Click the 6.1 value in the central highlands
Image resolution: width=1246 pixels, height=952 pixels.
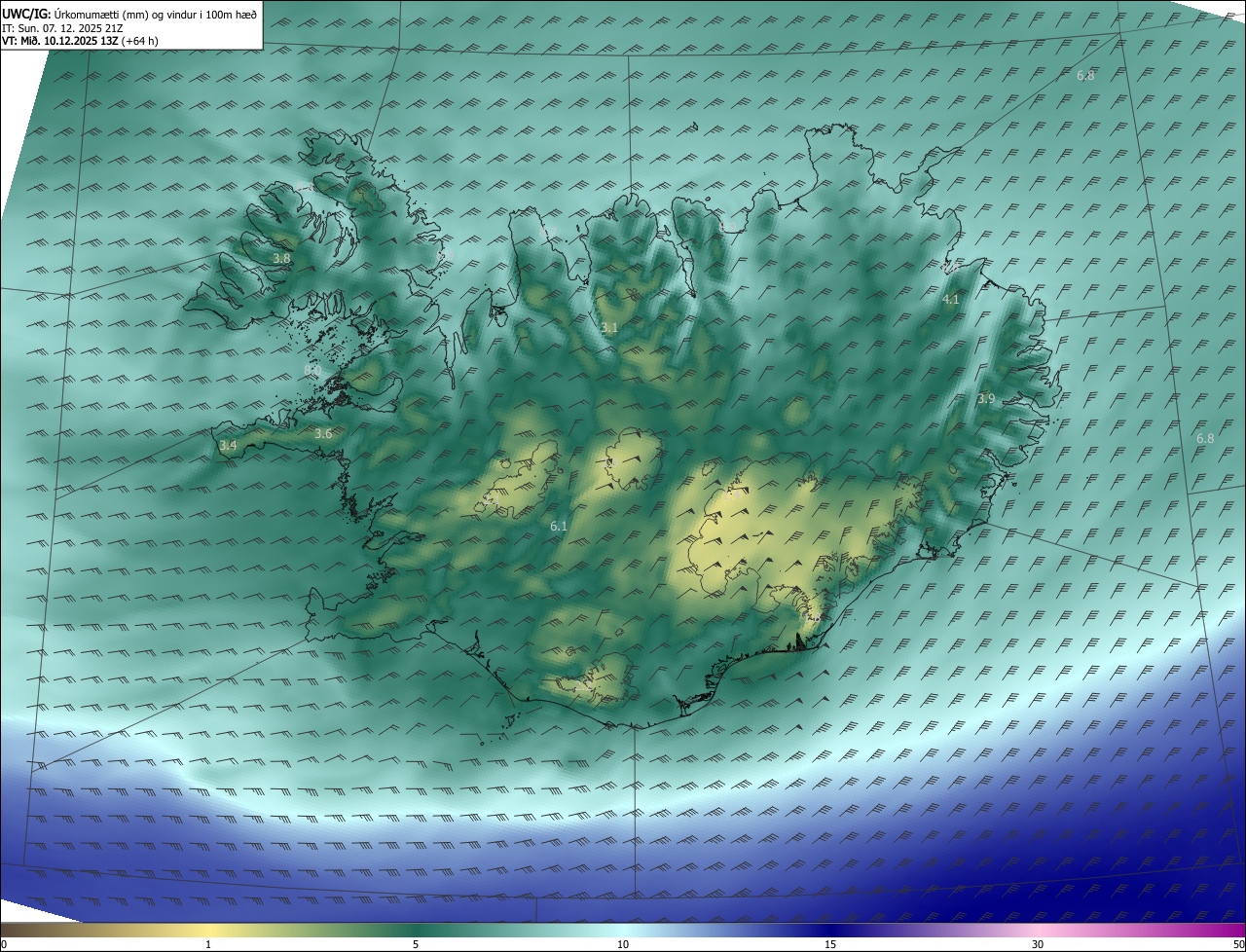coord(559,527)
